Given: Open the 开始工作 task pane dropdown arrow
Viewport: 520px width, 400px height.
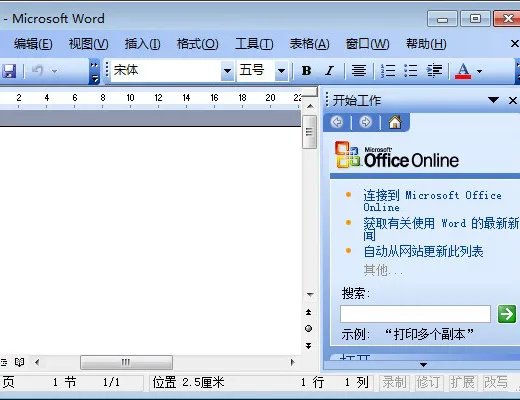Looking at the screenshot, I should (493, 100).
